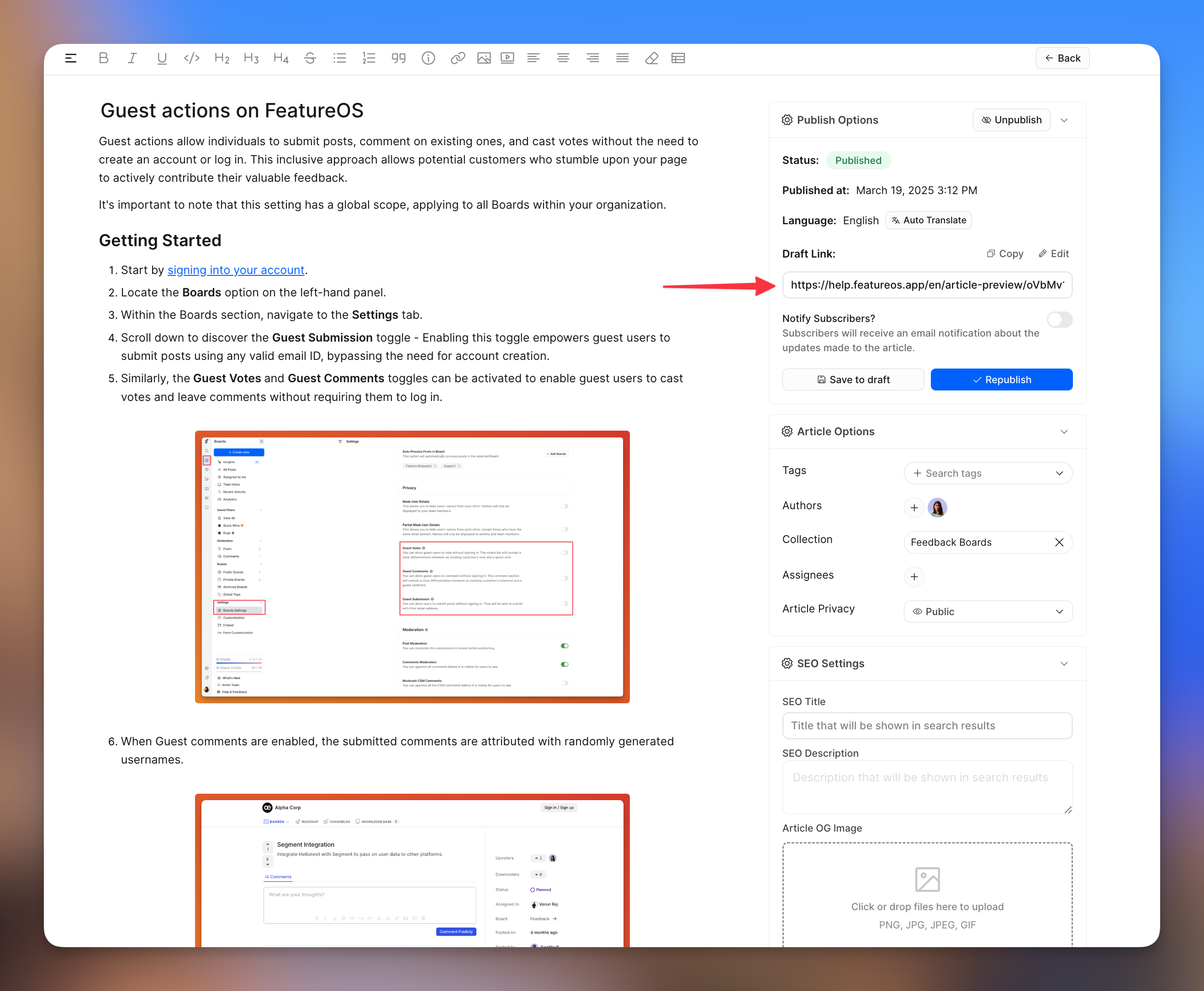Set heading level H2
Screen dimensions: 1204x991
point(222,58)
